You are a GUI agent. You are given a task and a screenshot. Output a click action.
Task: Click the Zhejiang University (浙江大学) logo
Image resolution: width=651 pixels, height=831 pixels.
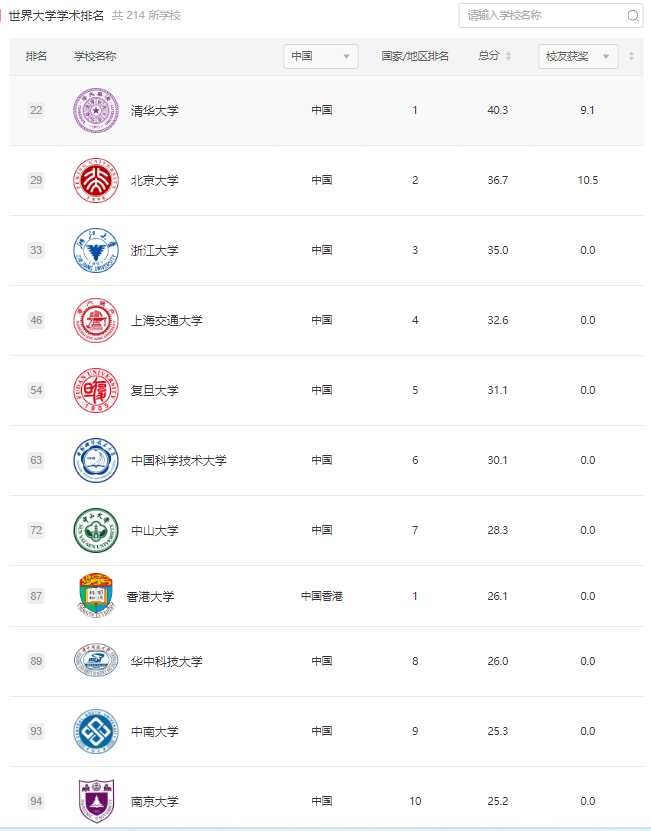click(95, 250)
